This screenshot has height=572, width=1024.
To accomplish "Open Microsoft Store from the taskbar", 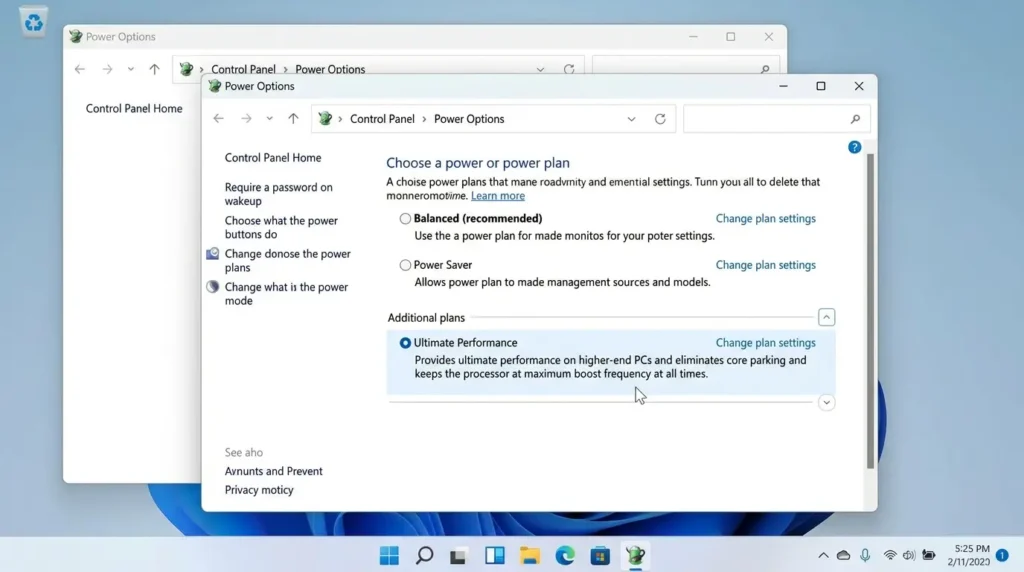I will [x=600, y=556].
